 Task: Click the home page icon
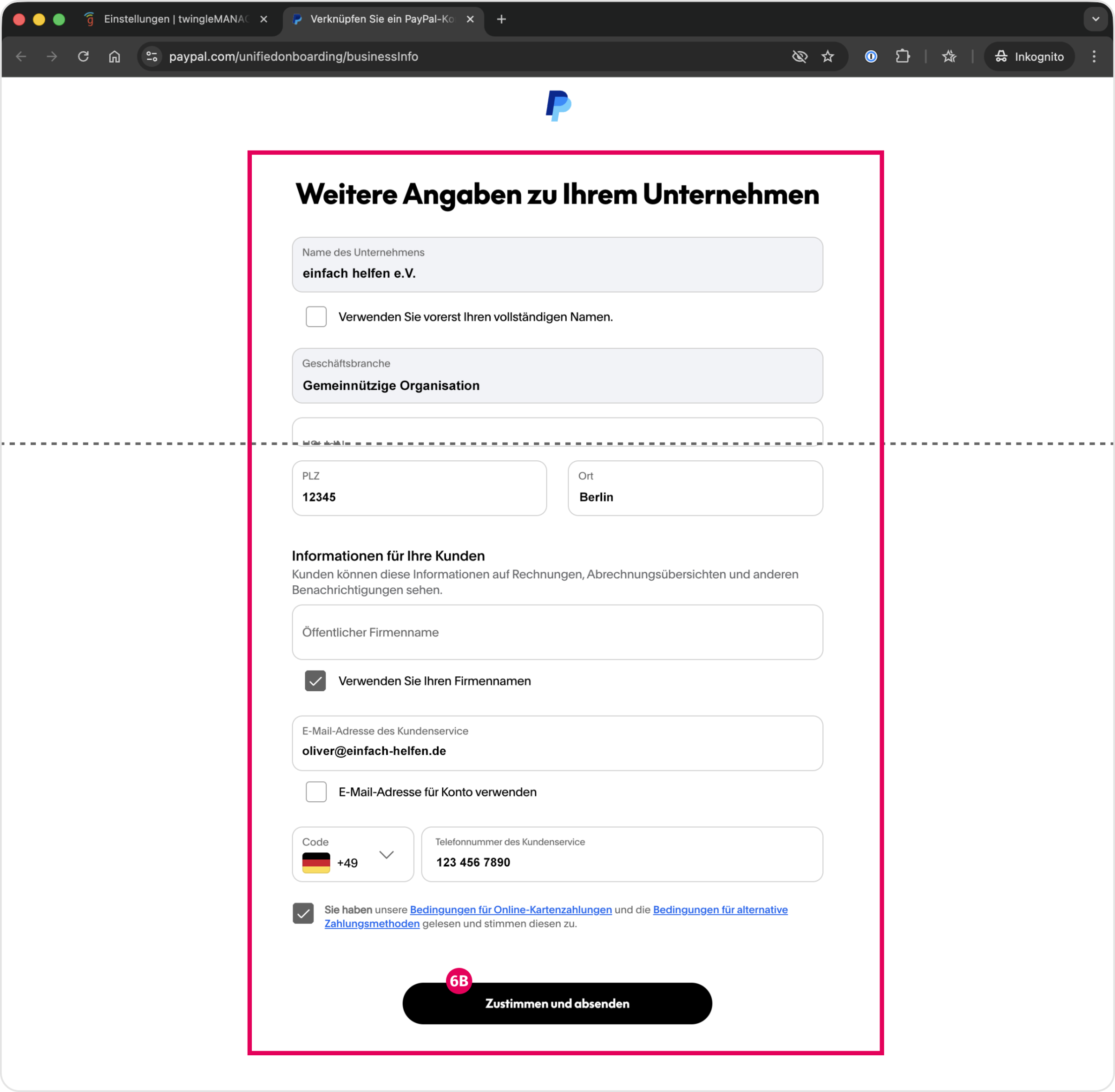(115, 56)
